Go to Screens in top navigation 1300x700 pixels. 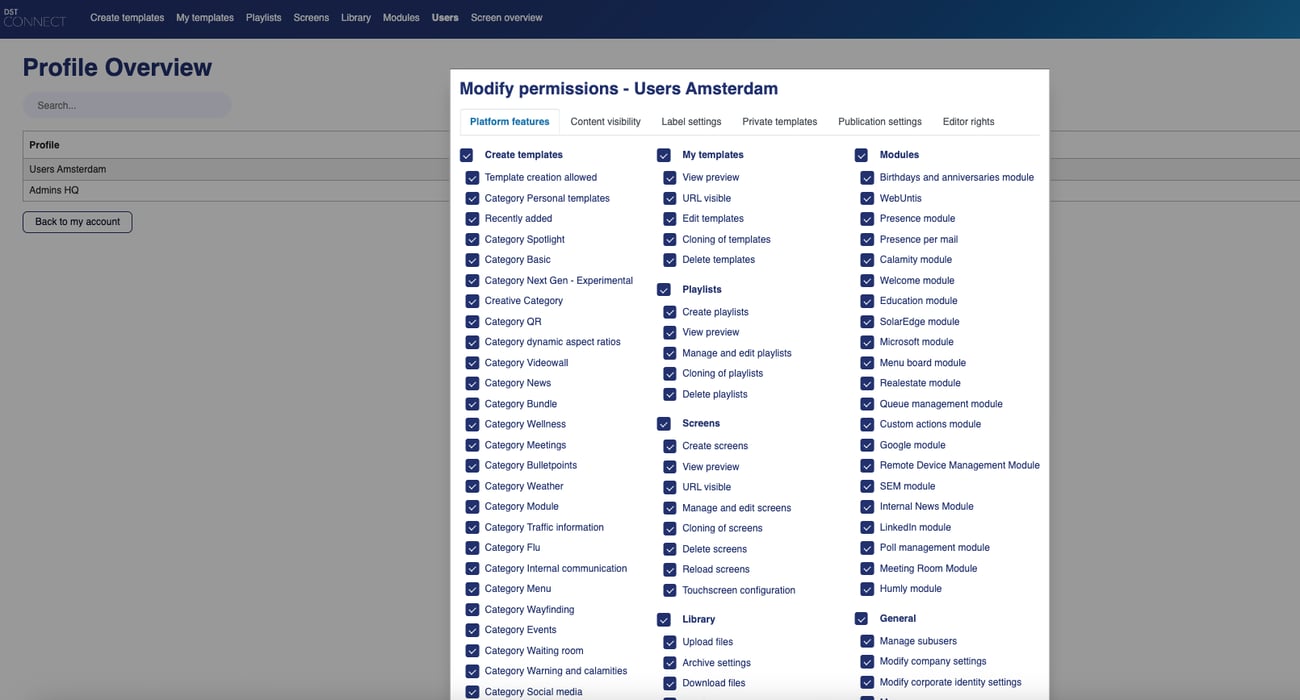pyautogui.click(x=311, y=18)
